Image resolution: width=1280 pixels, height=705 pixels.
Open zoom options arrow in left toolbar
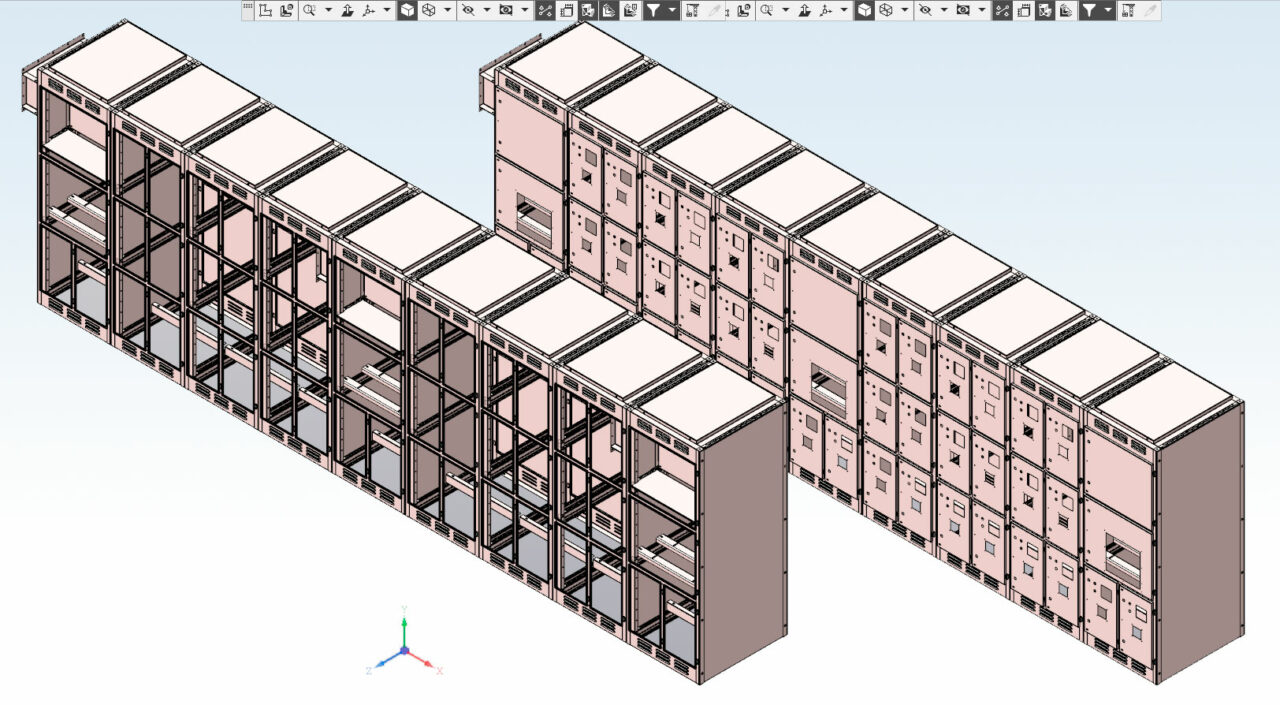tap(328, 10)
